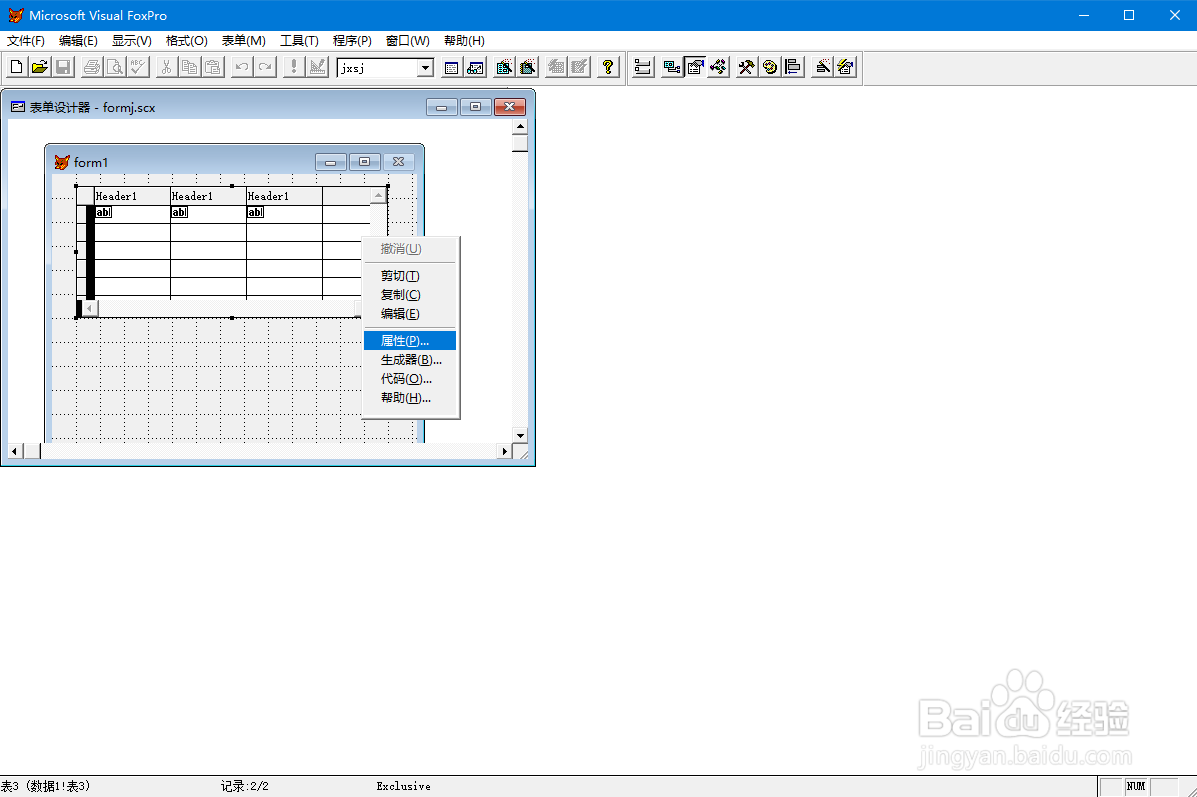Click the Cut scissors toolbar icon
This screenshot has height=797, width=1197.
(166, 67)
